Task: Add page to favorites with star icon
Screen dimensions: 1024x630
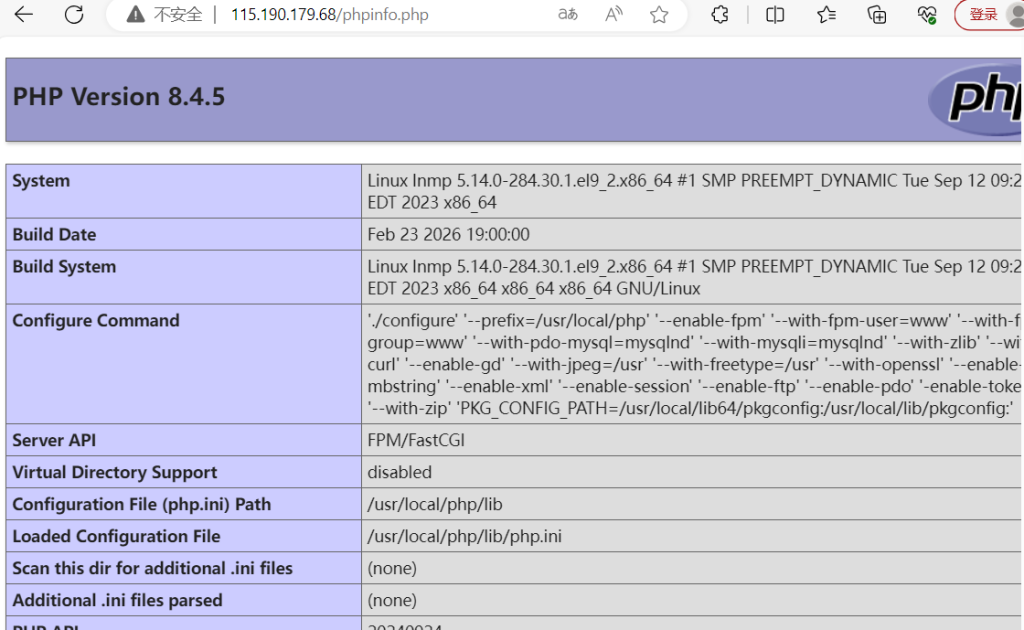Action: (x=659, y=15)
